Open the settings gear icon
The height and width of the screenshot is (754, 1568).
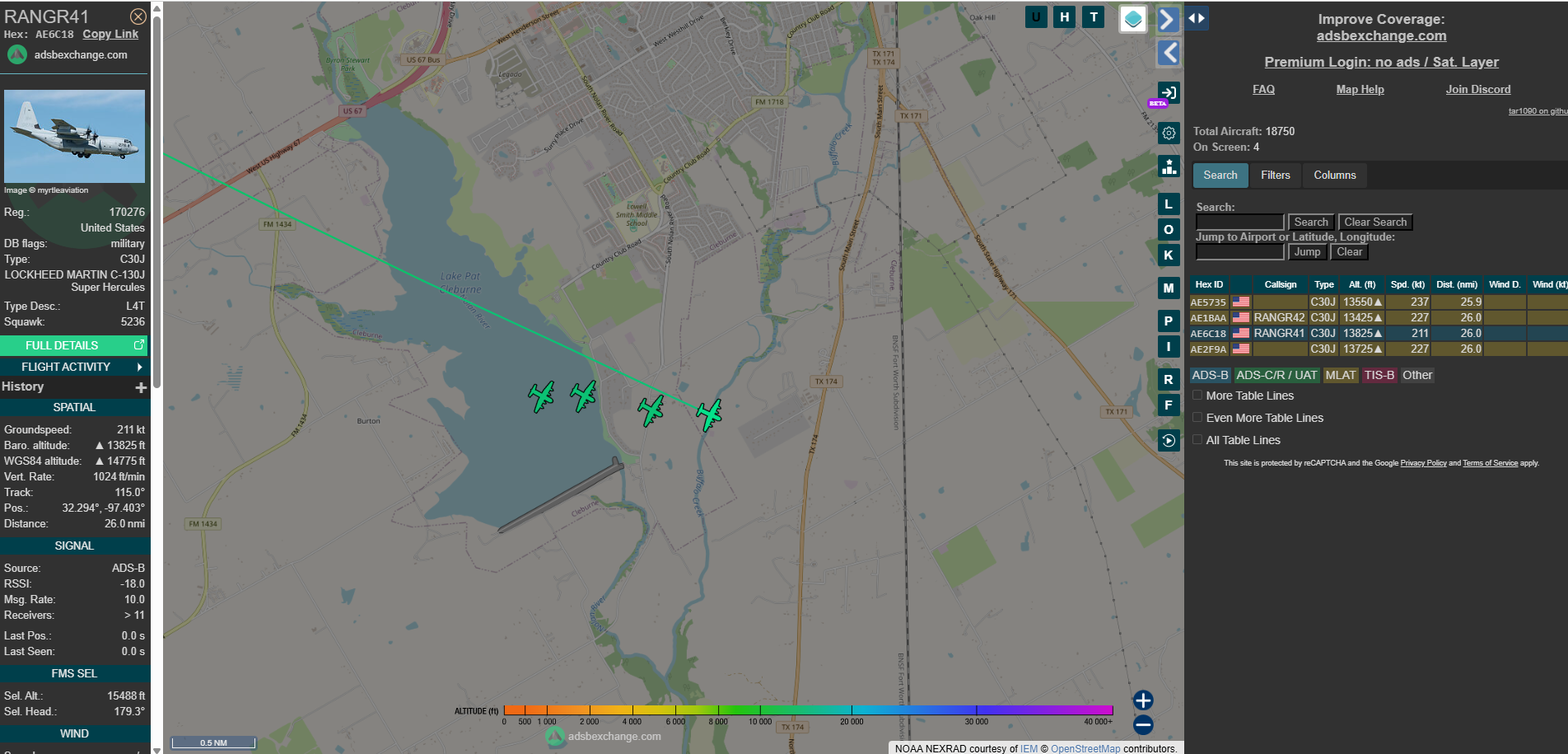tap(1169, 133)
